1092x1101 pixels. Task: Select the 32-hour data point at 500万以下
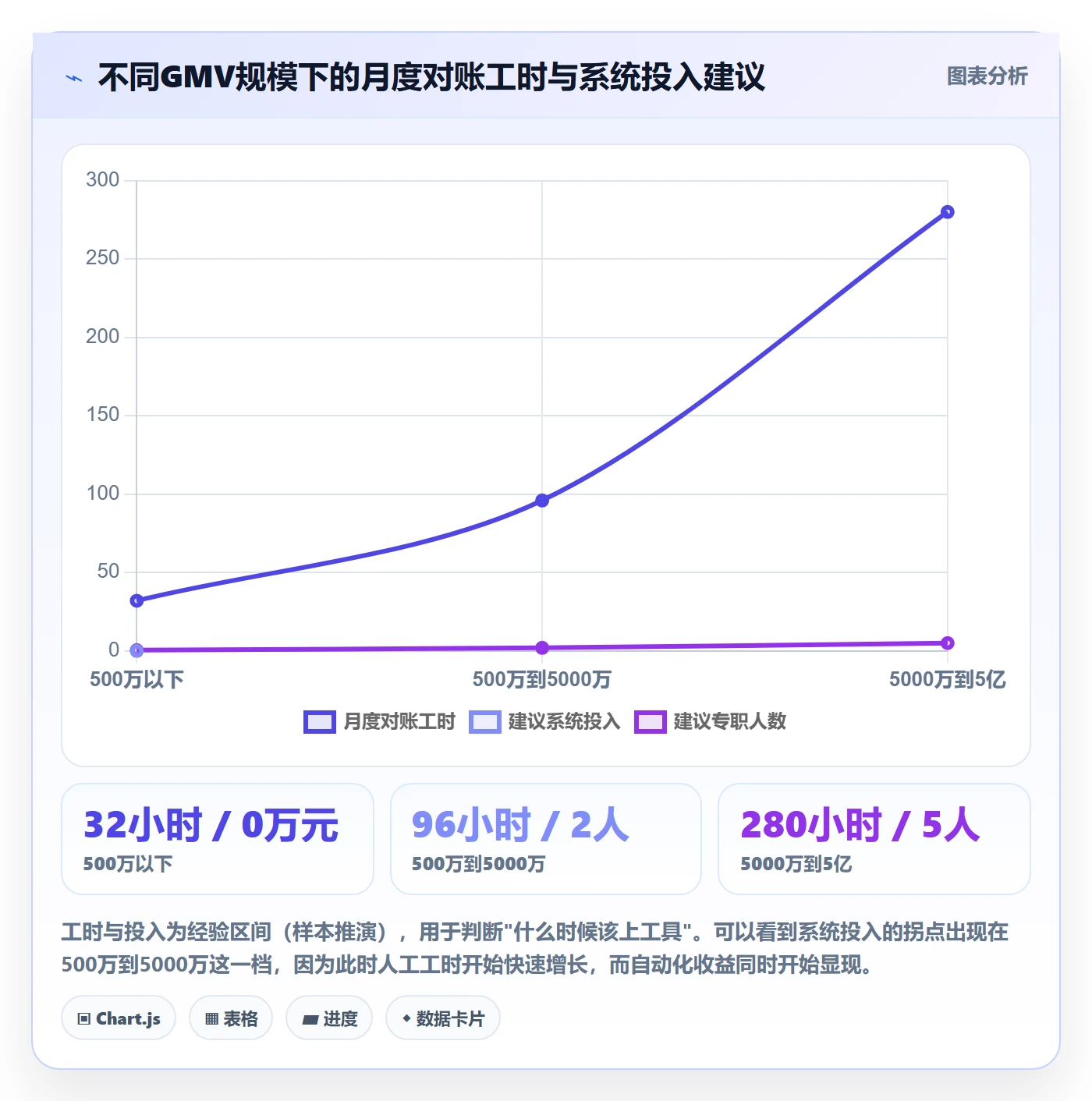[137, 600]
